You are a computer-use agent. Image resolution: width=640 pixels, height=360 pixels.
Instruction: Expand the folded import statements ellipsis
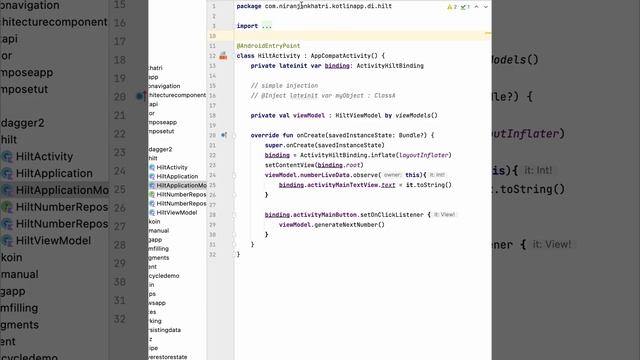[x=267, y=26]
